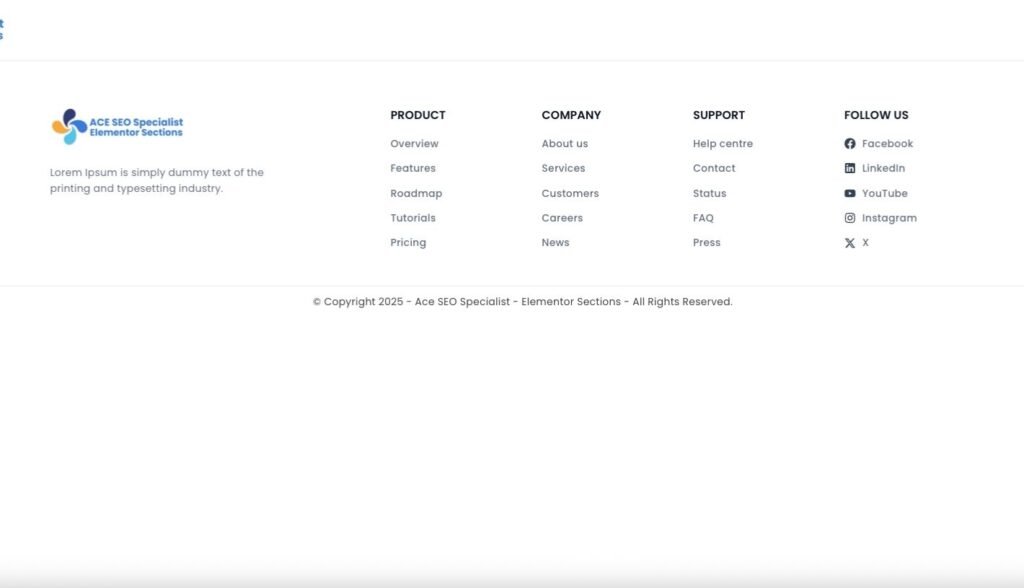This screenshot has height=588, width=1024.
Task: Open the Pricing link
Action: (x=408, y=243)
